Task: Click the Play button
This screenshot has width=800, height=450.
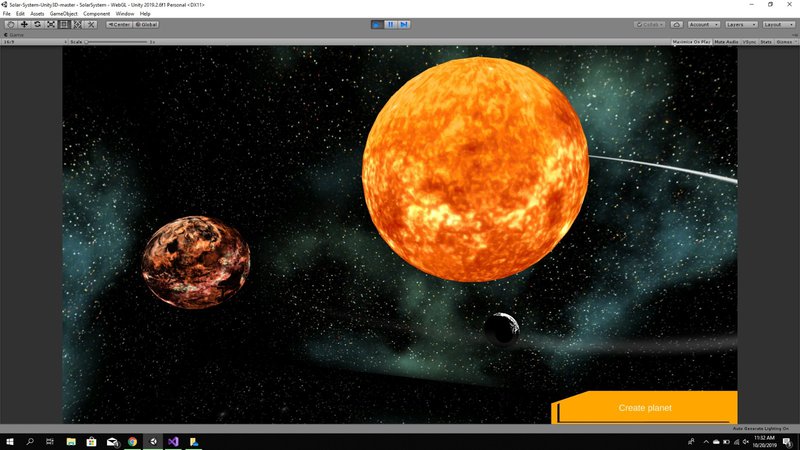Action: pos(377,24)
